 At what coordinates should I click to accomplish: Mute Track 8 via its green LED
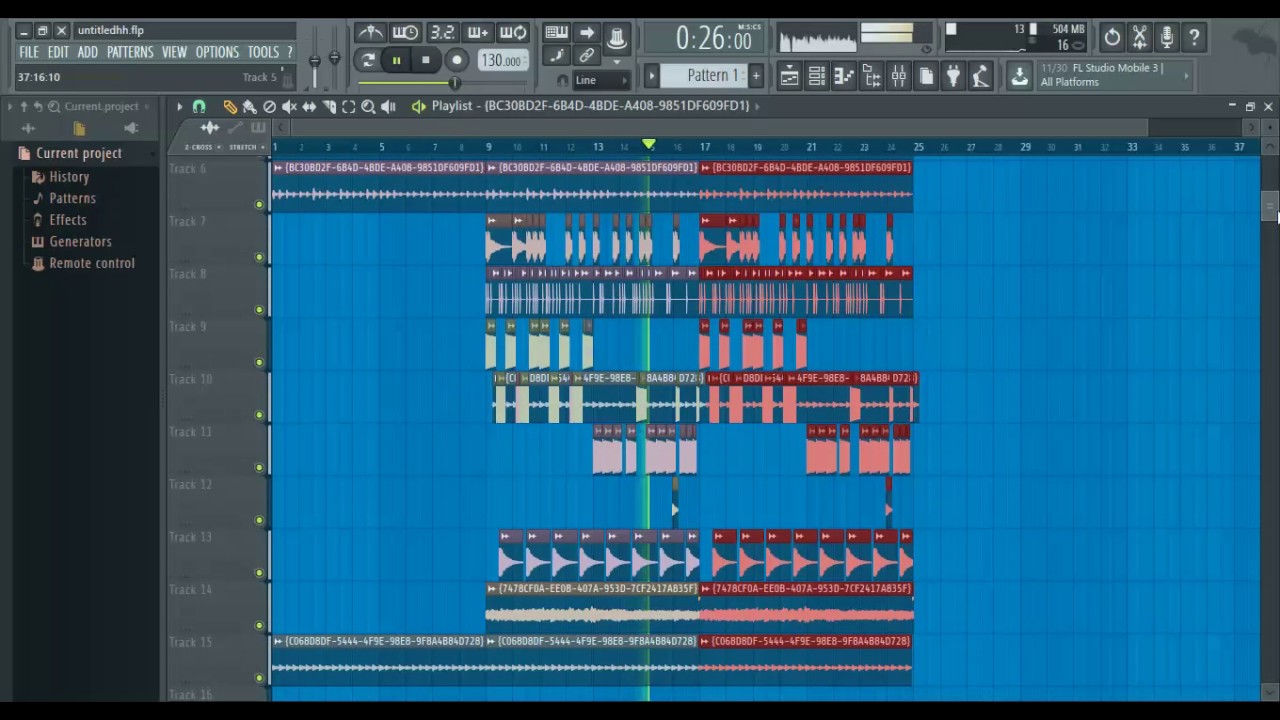pos(259,310)
